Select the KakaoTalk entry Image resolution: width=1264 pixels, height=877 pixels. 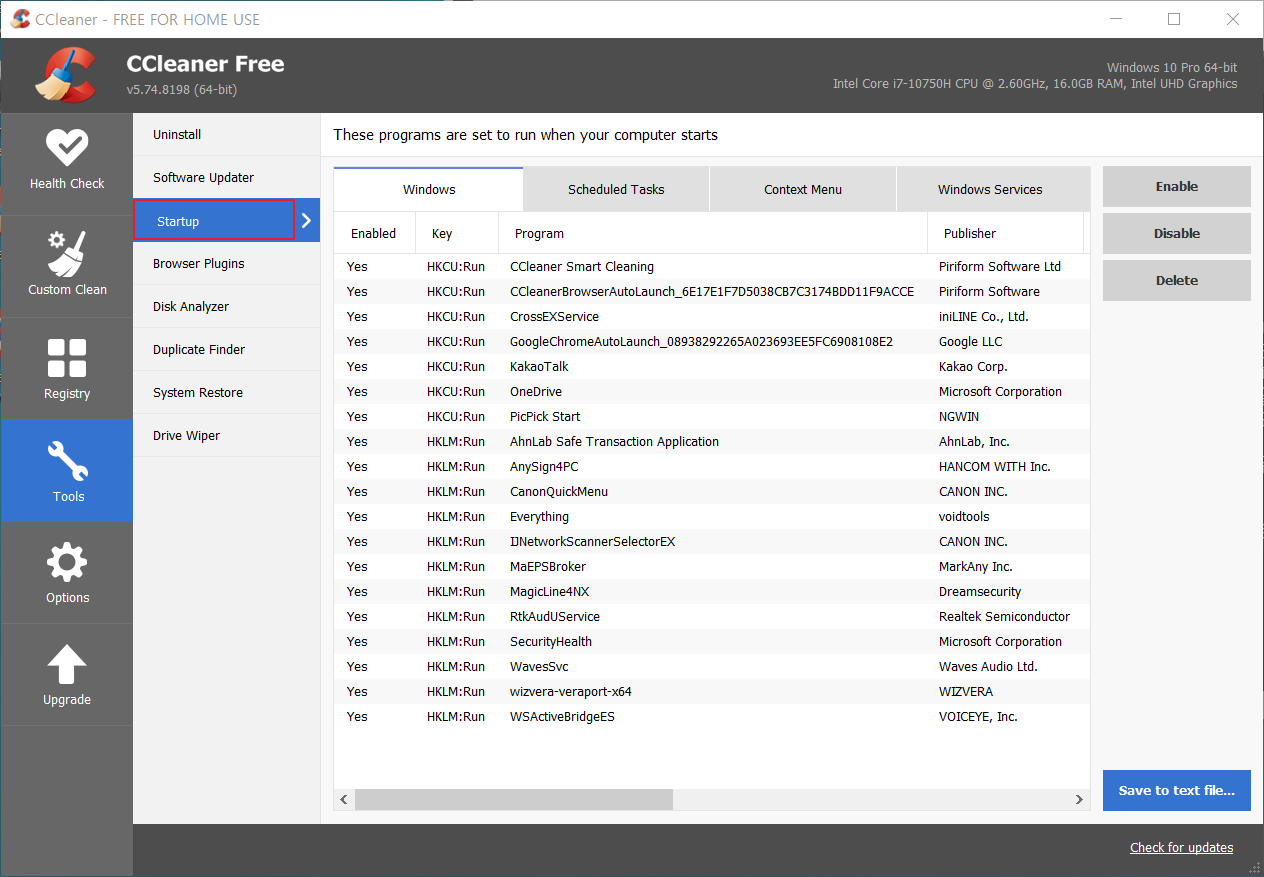pos(712,367)
